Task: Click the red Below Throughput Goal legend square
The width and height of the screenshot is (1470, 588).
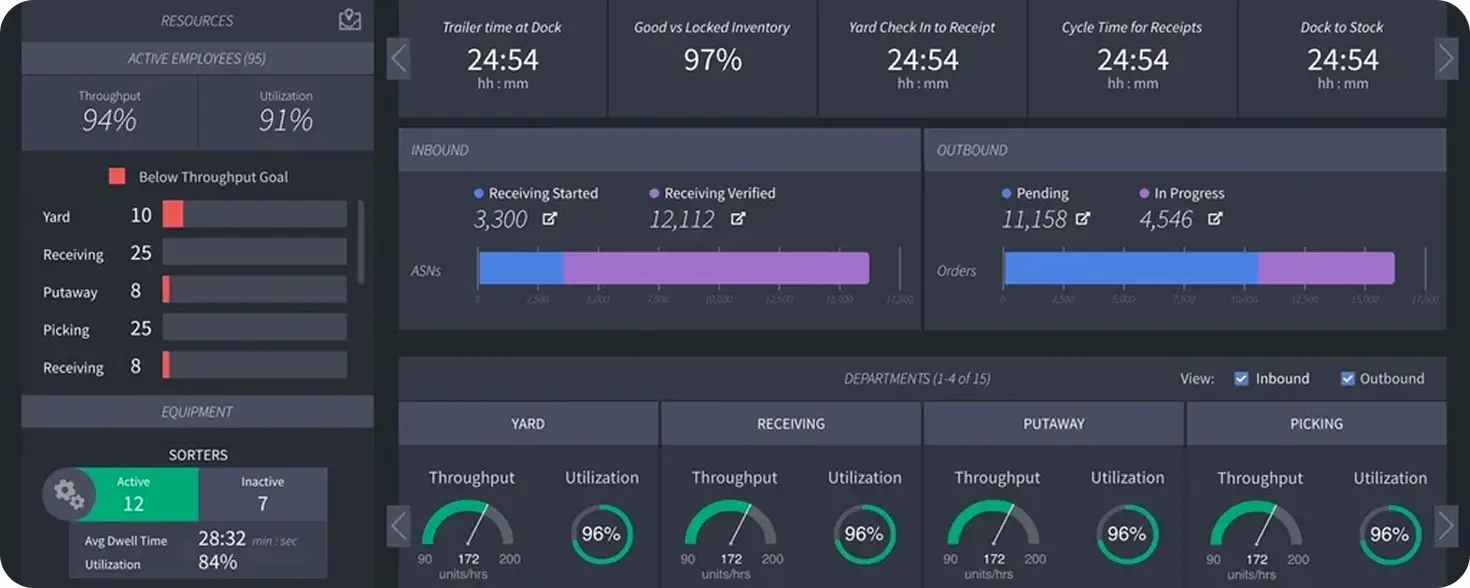Action: 117,177
